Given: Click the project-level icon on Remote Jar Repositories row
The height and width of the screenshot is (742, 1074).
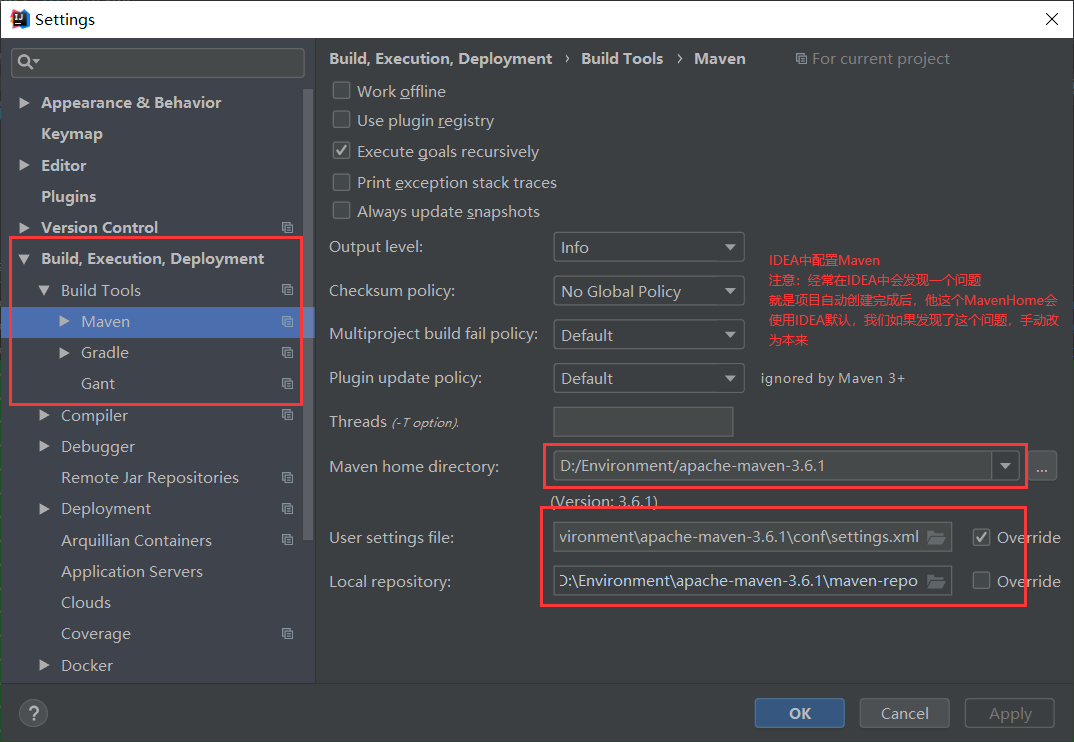Looking at the screenshot, I should (288, 478).
